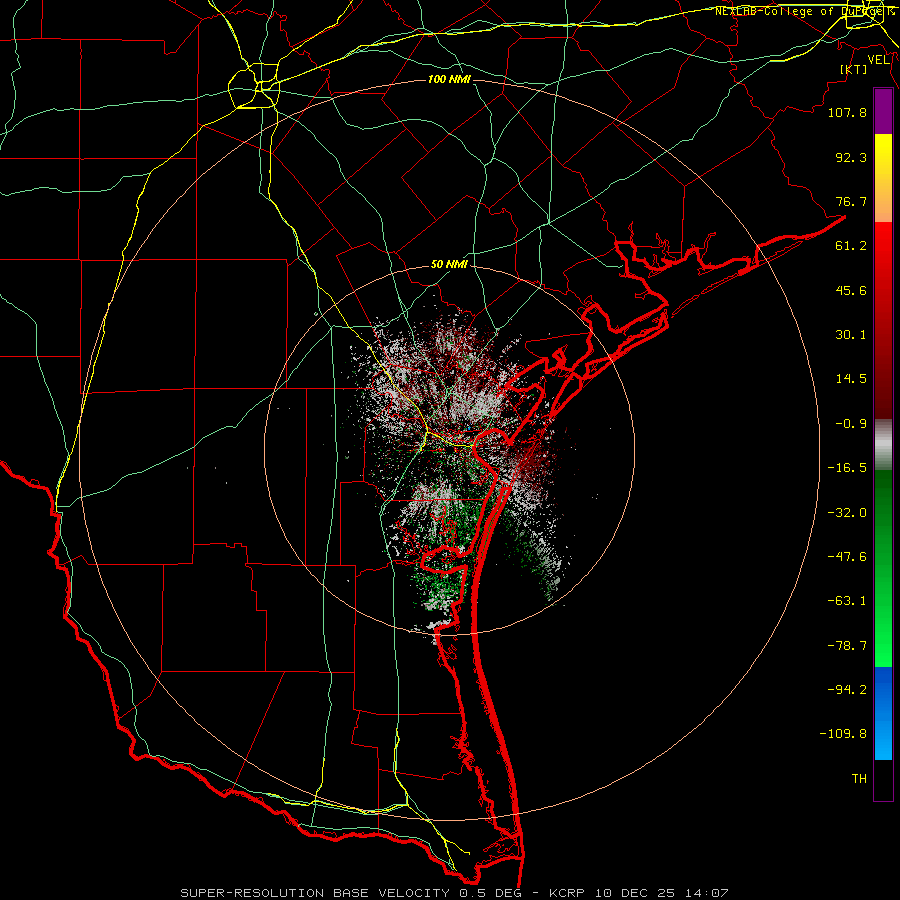Screen dimensions: 900x900
Task: Click the yellow-orange segment of the color bar
Action: [883, 178]
